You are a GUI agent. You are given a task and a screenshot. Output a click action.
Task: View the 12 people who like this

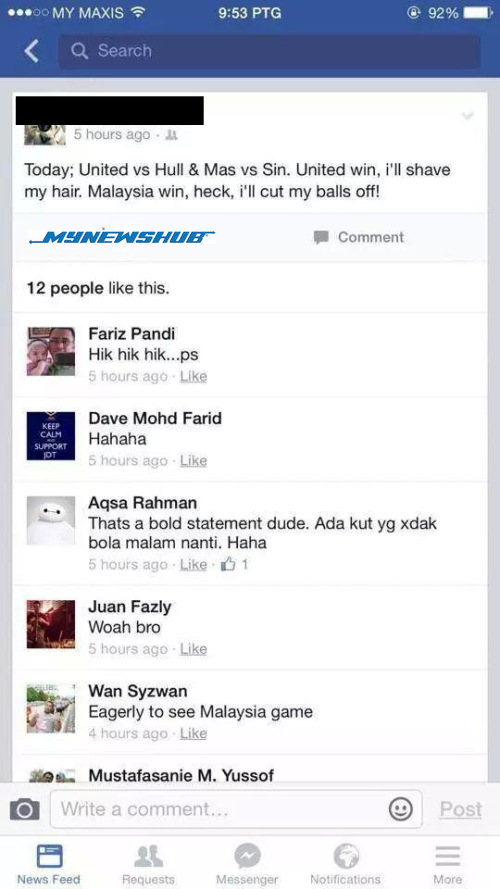(98, 288)
